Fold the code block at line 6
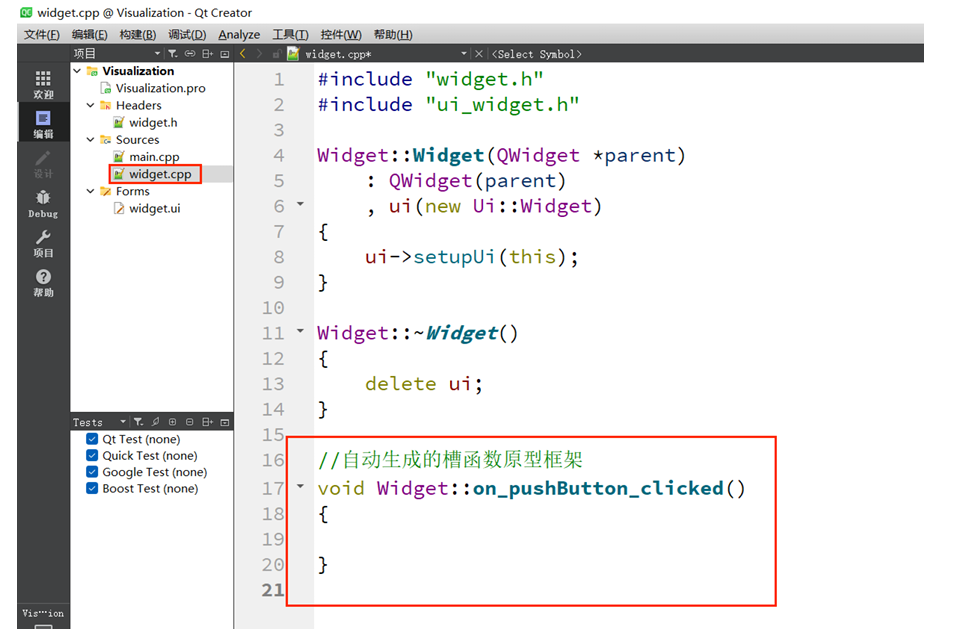This screenshot has height=636, width=960. click(301, 204)
